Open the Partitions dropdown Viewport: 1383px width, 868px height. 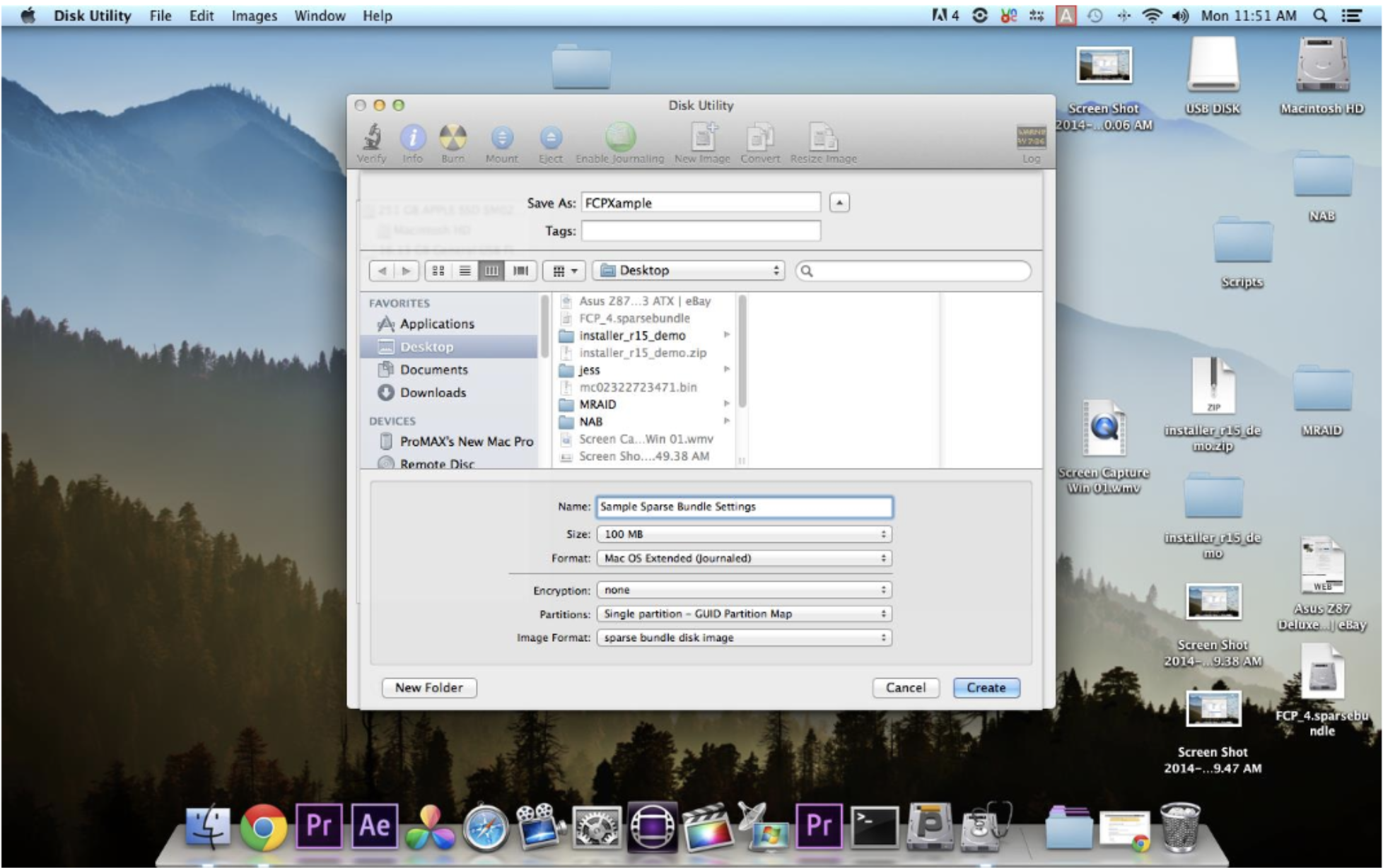pos(744,614)
